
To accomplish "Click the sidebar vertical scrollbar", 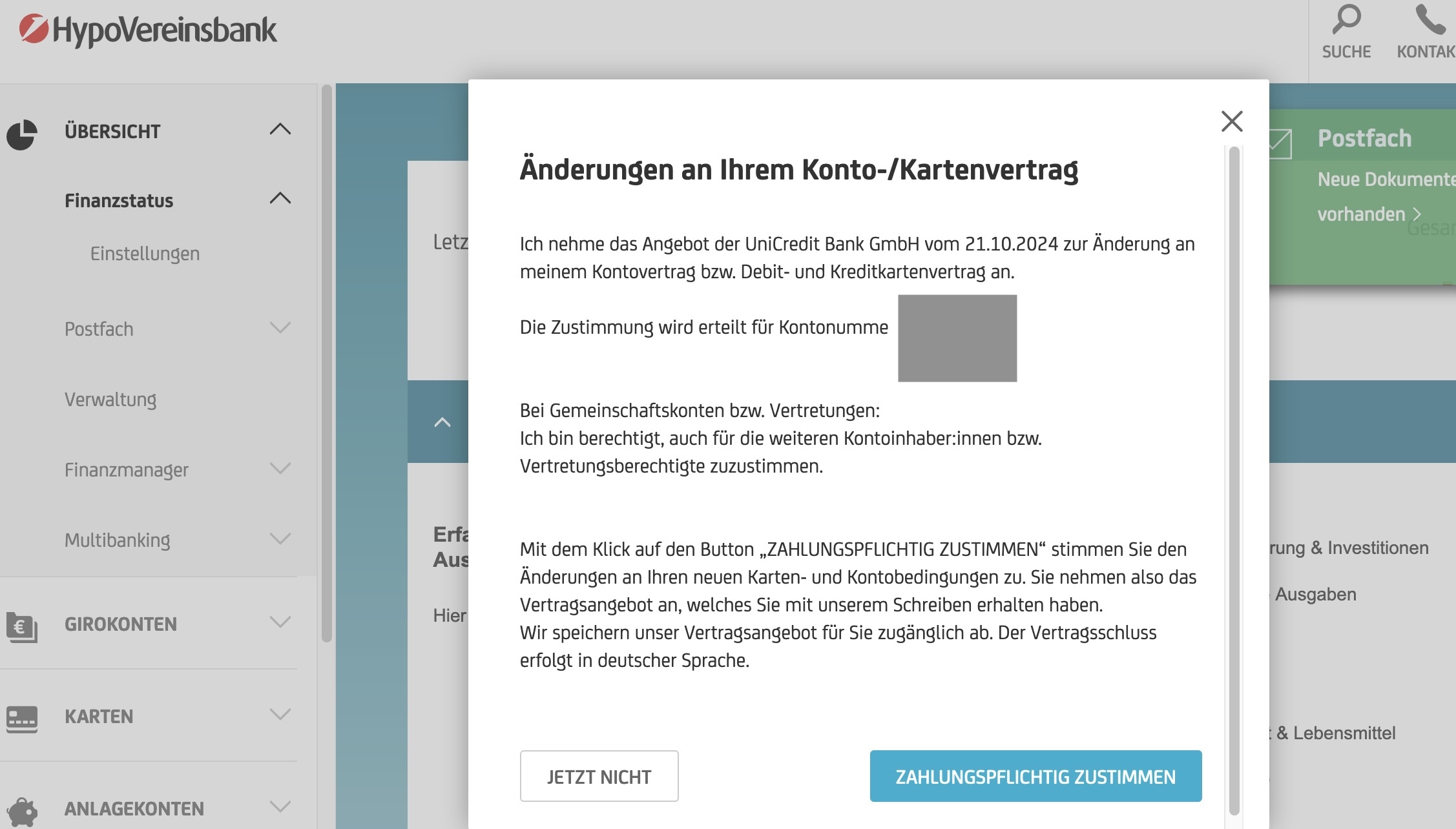I will point(327,363).
